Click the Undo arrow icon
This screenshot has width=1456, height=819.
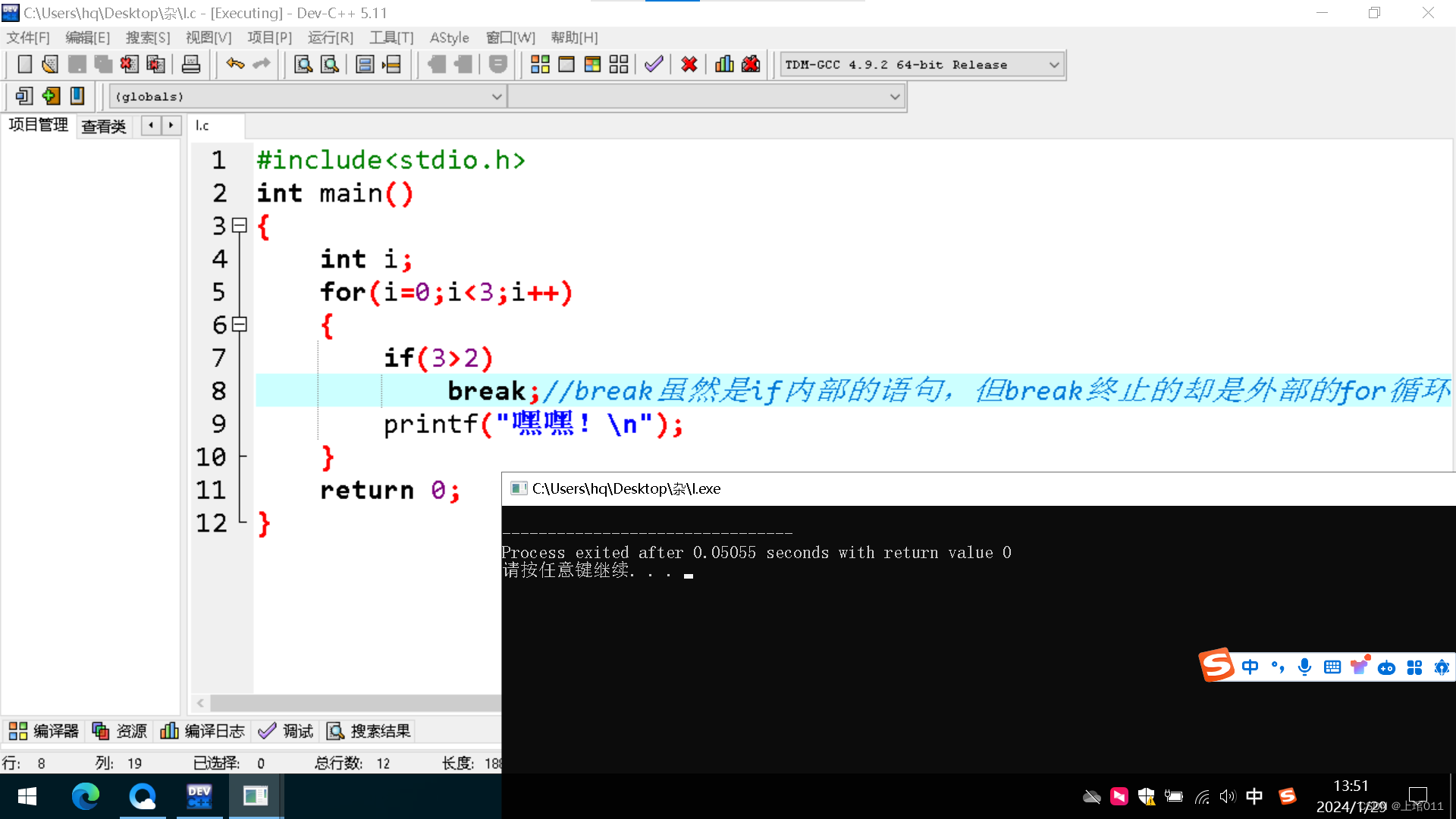[x=235, y=64]
